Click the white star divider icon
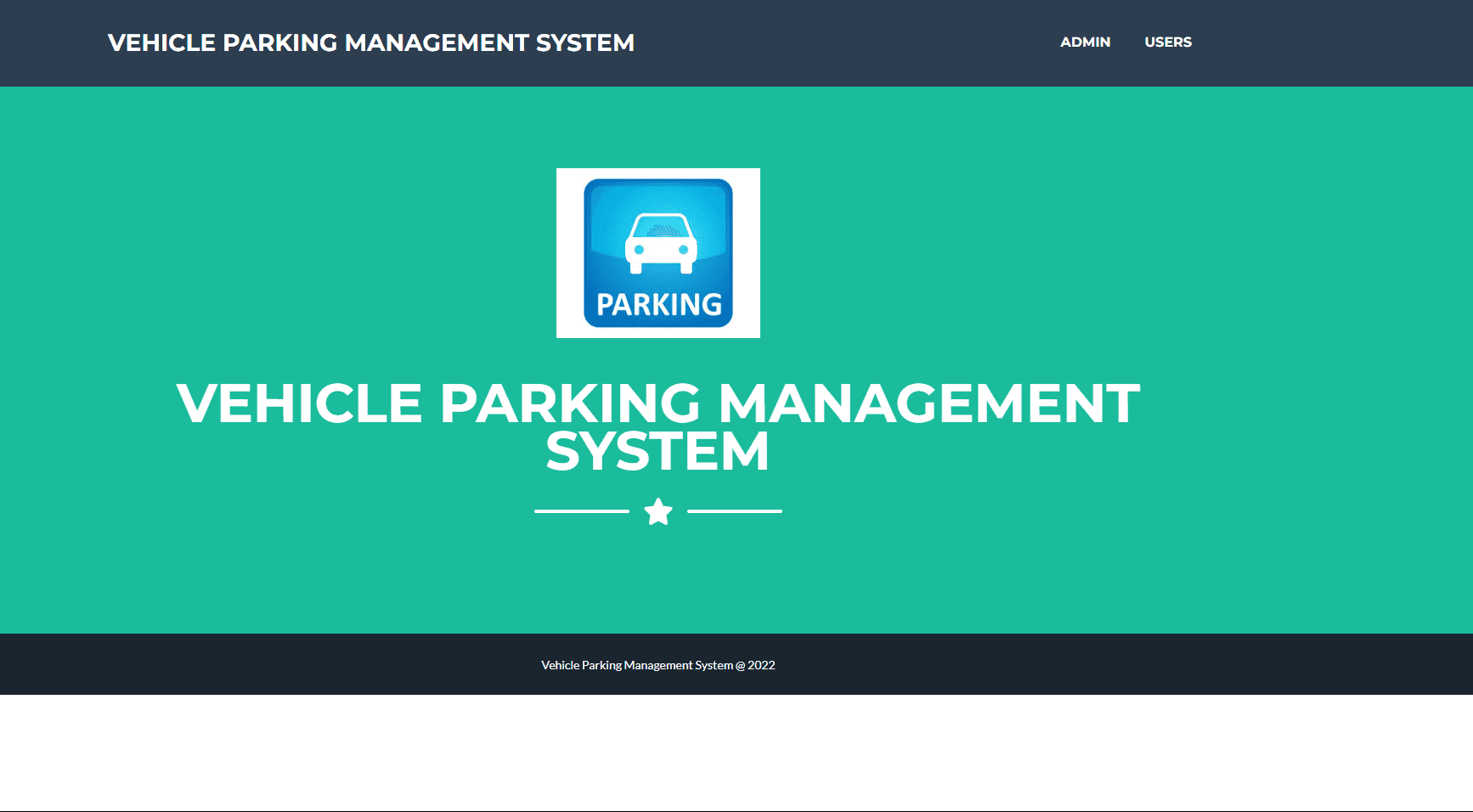Screen dimensions: 1473x812 [657, 510]
